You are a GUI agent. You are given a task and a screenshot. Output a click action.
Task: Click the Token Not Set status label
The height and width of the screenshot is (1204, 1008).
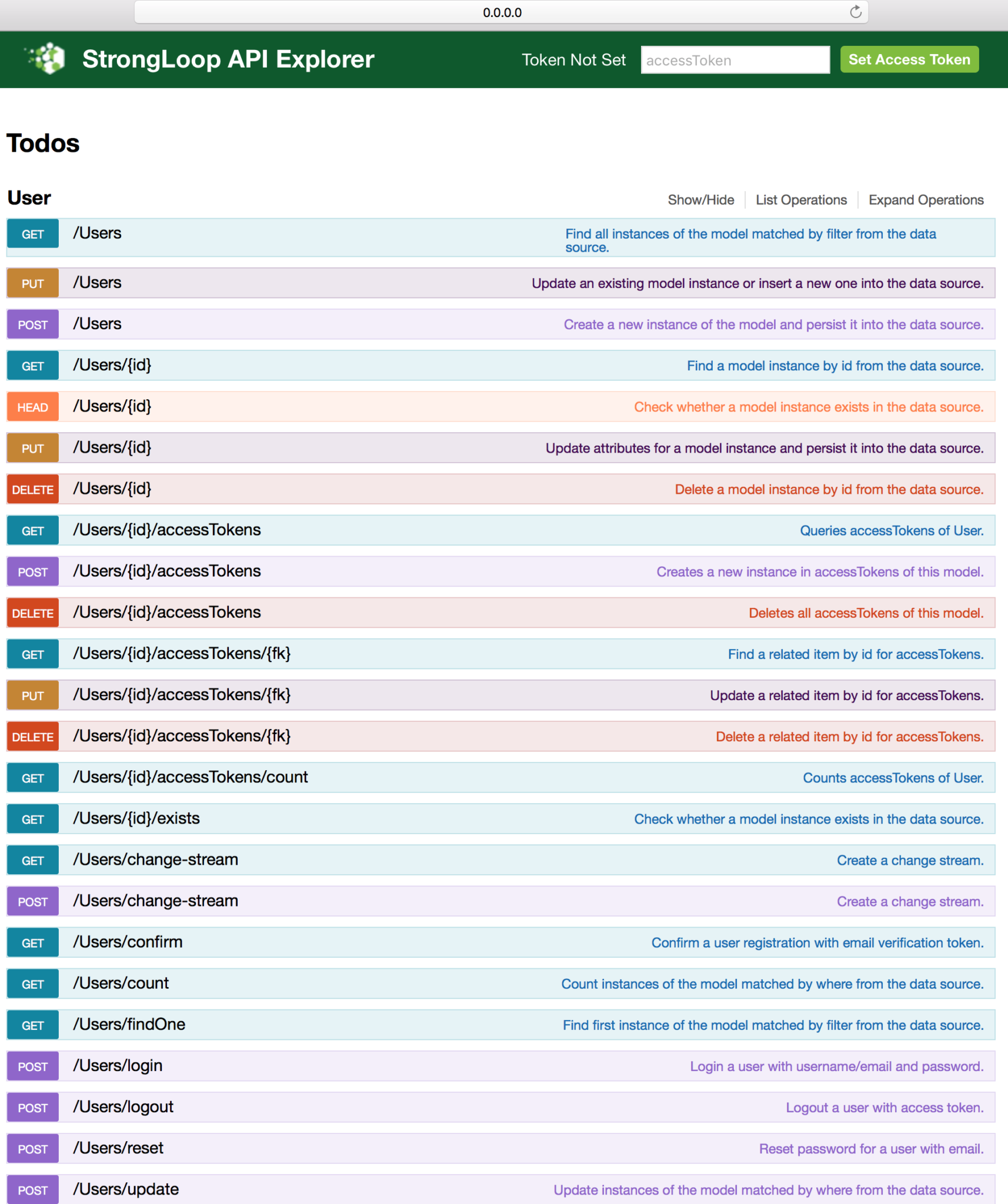(573, 59)
